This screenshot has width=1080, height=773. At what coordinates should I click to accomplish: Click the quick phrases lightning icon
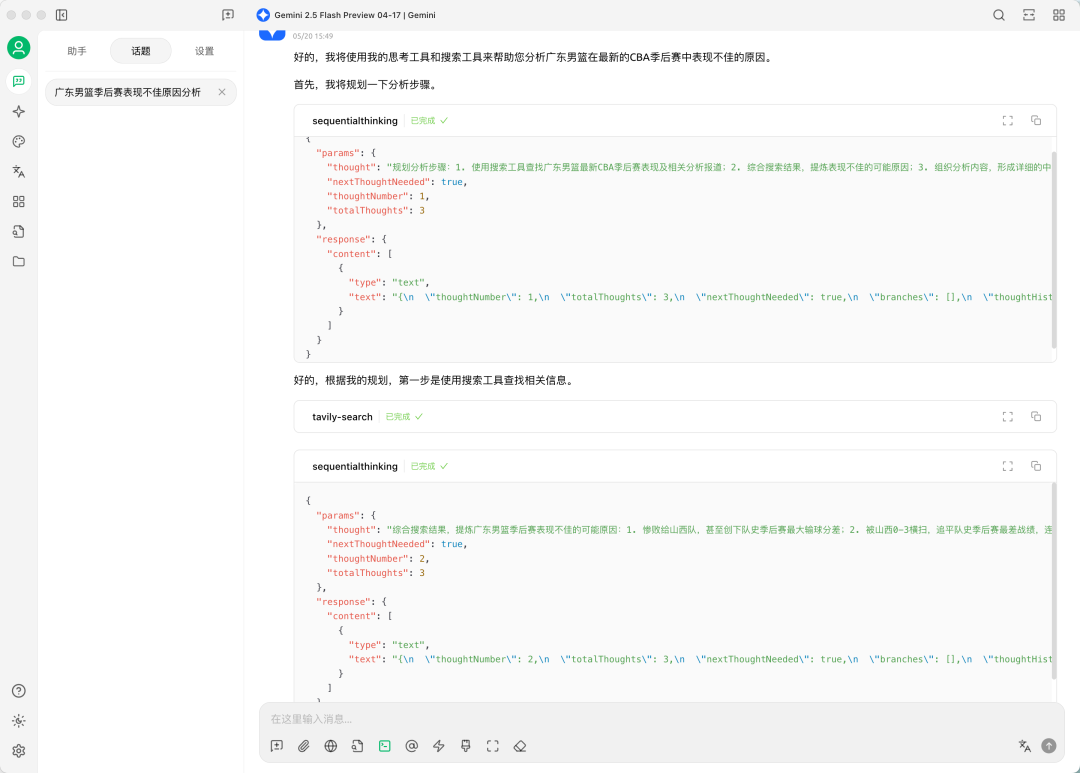tap(438, 746)
